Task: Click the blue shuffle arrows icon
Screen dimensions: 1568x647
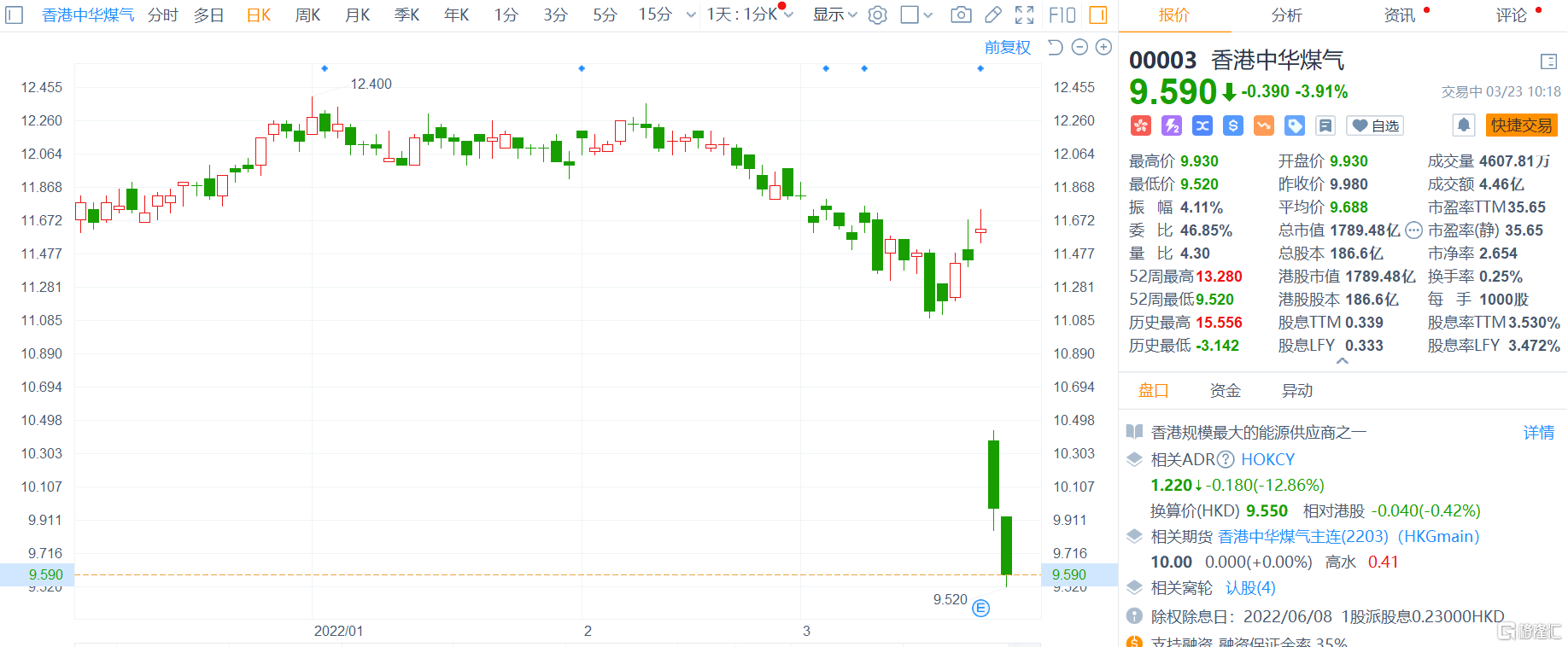Action: (x=1202, y=125)
